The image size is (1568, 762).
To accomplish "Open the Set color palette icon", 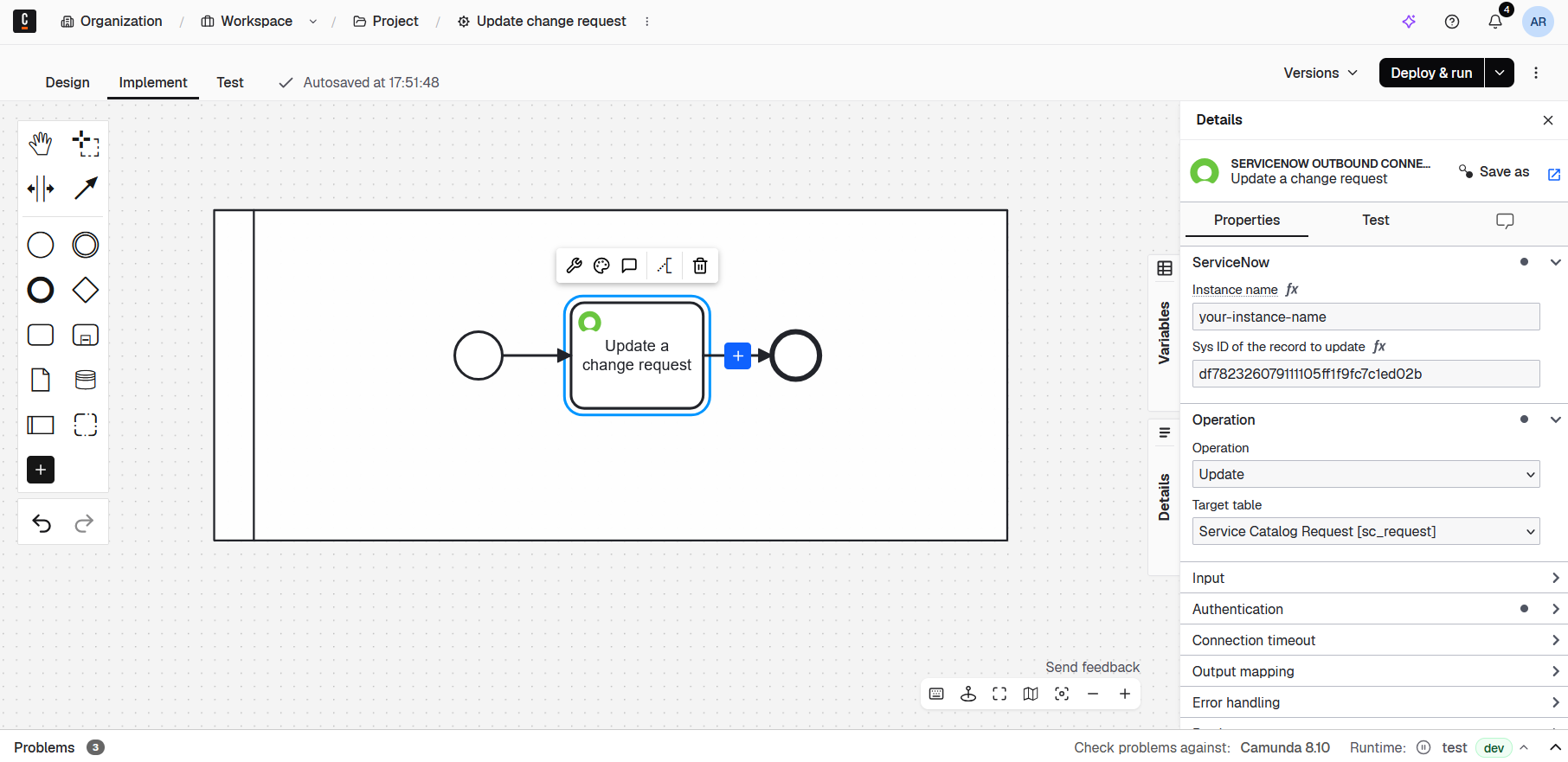I will click(x=601, y=266).
